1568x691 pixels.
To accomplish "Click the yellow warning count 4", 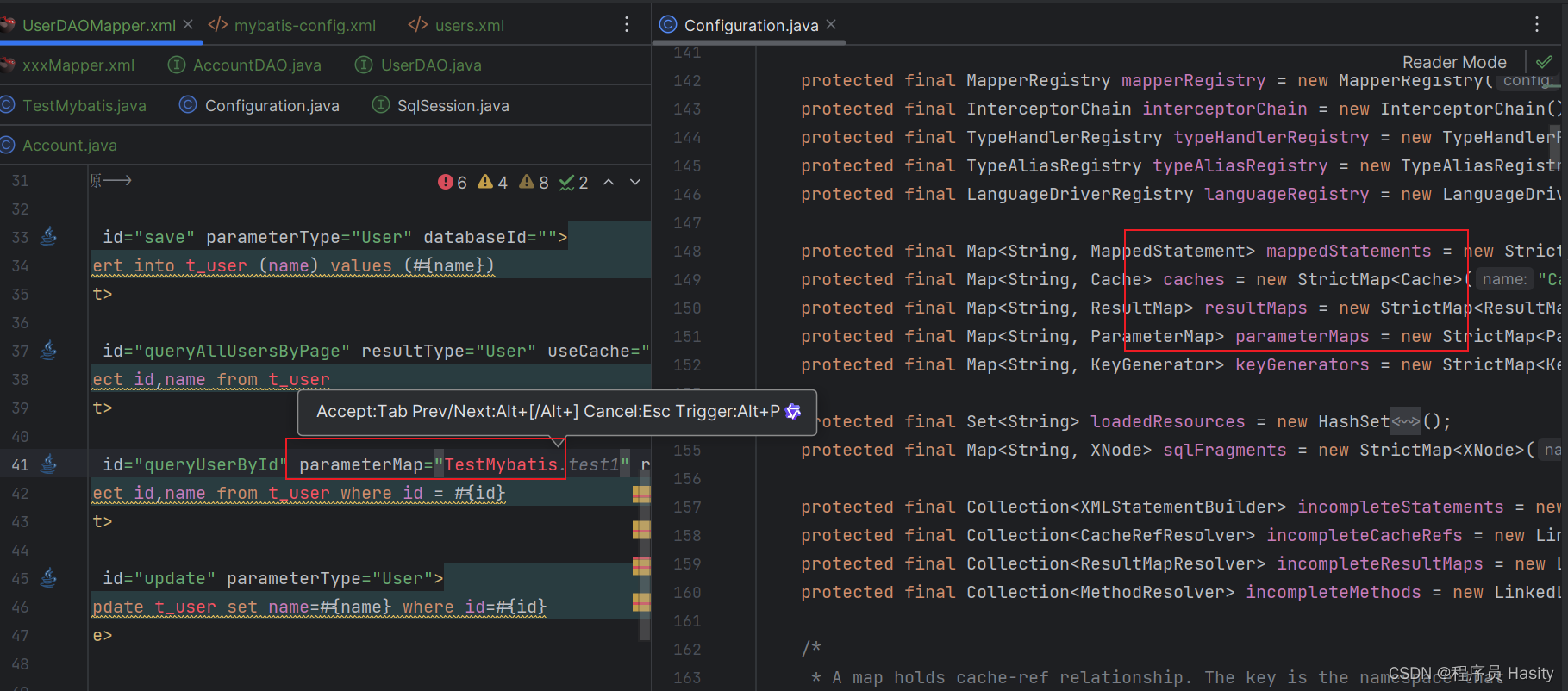I will click(493, 183).
